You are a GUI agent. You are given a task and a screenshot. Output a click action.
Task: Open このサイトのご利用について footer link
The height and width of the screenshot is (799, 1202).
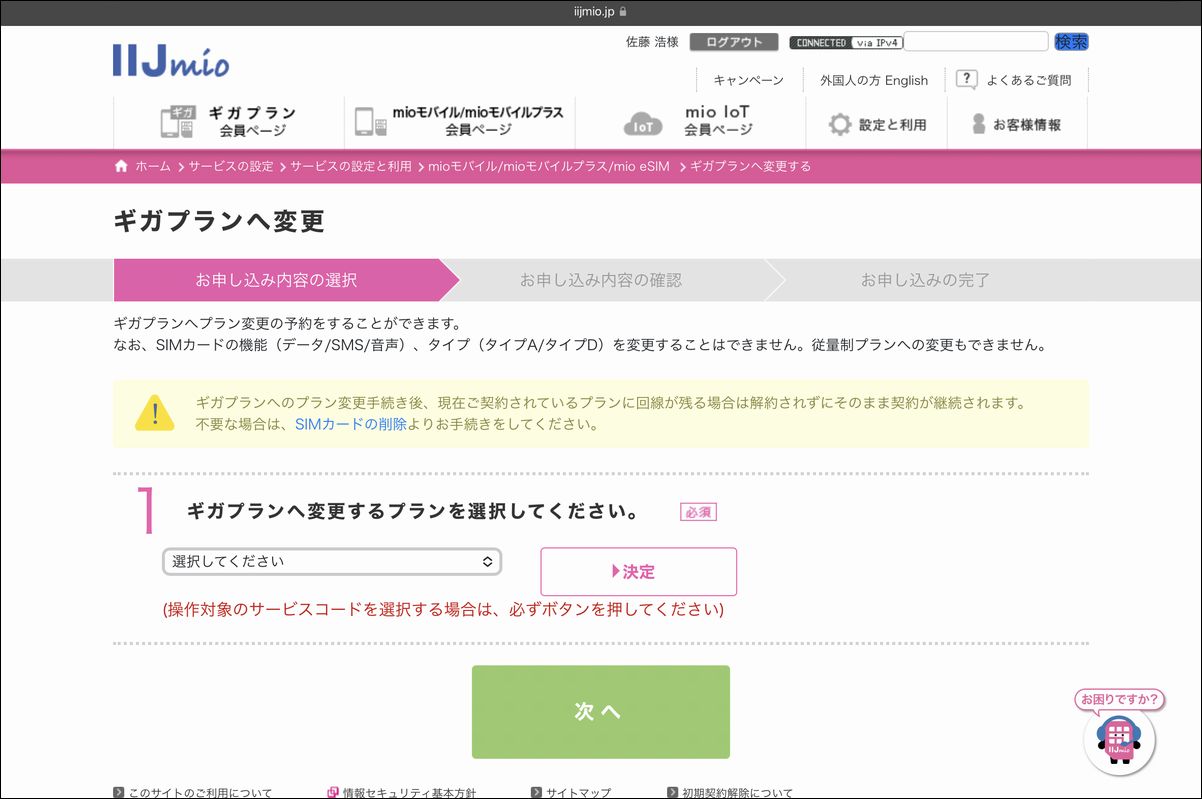coord(200,793)
